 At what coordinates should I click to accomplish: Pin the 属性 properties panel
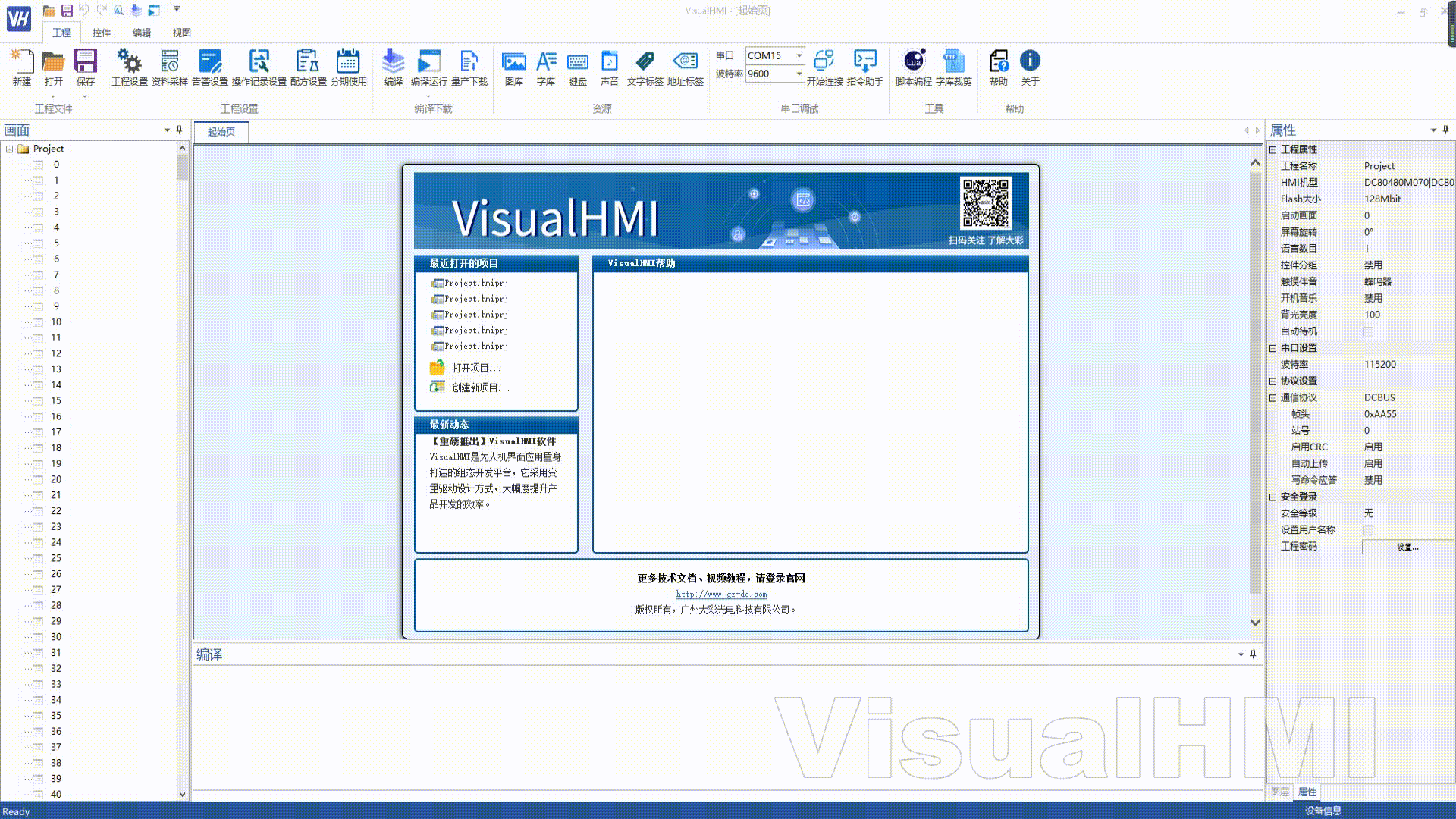[x=1446, y=130]
